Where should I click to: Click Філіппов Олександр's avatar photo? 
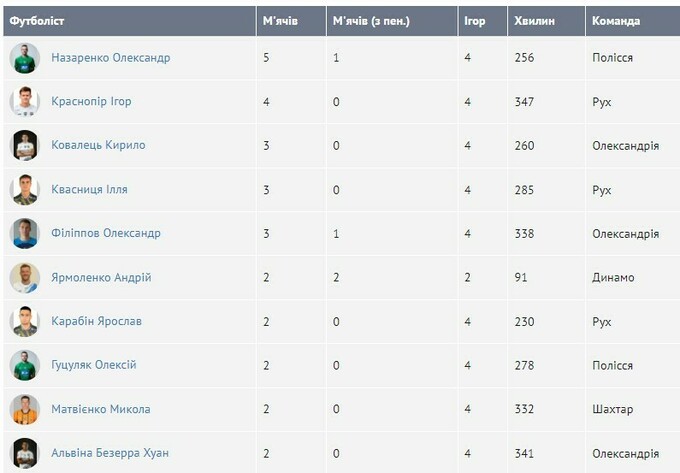click(x=24, y=234)
